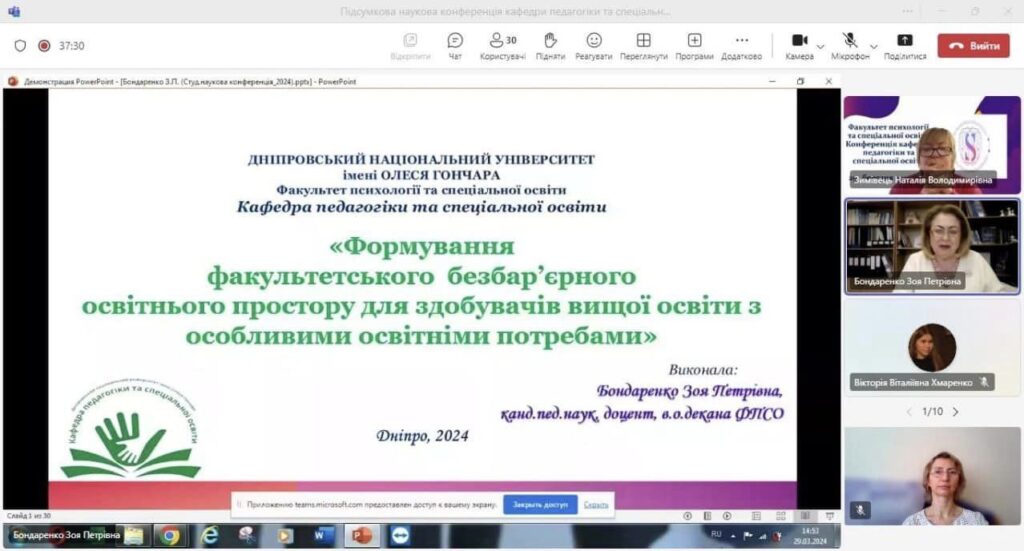
Task: Click the shield privacy icon
Action: (20, 46)
